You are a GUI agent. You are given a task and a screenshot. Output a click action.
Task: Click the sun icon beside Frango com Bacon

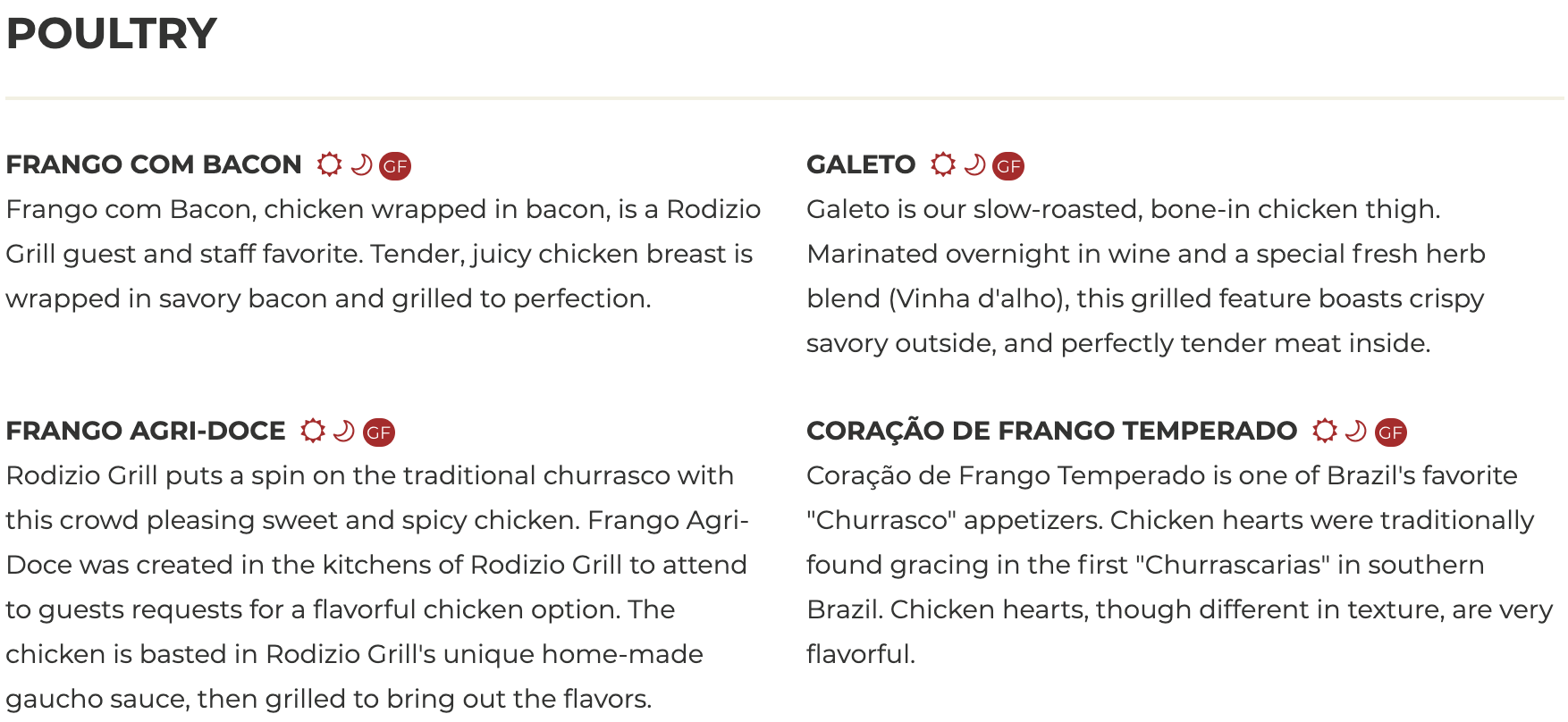329,164
